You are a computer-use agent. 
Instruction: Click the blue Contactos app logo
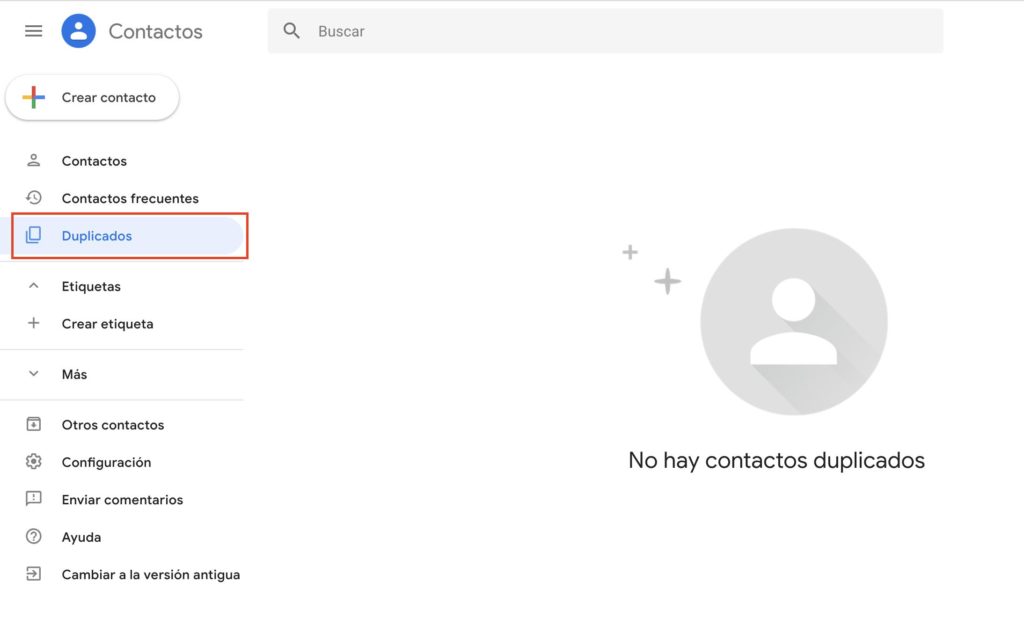[x=78, y=31]
